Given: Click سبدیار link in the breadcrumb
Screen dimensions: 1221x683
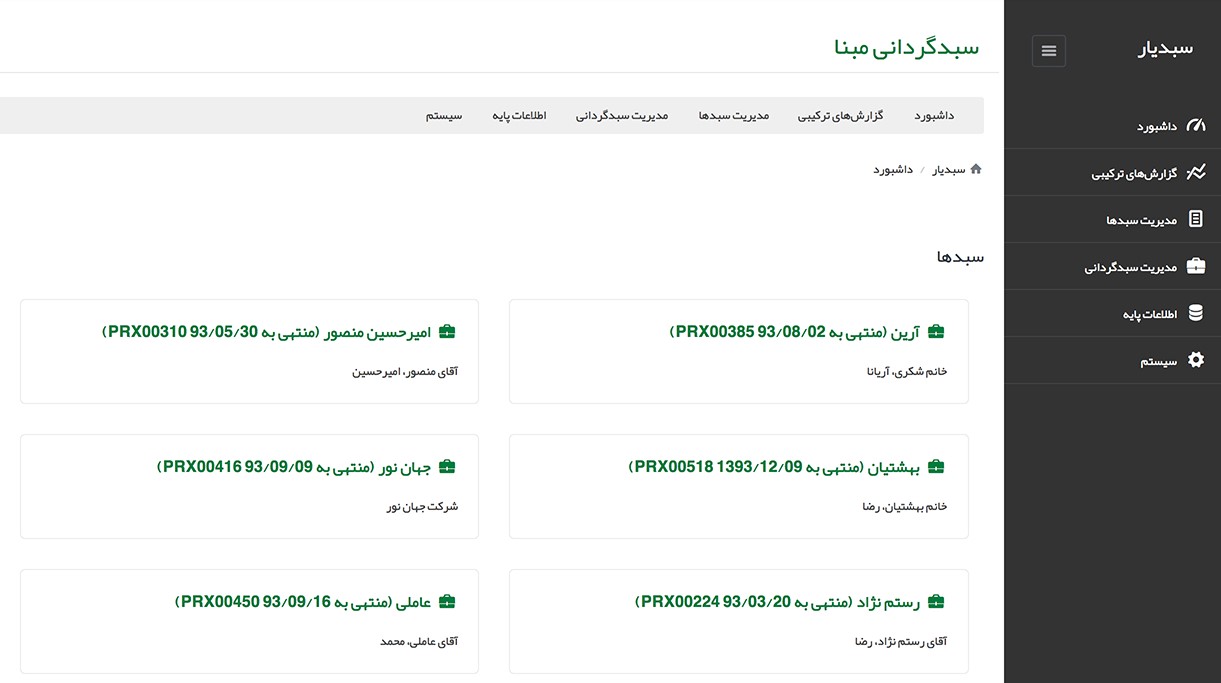Looking at the screenshot, I should 949,170.
